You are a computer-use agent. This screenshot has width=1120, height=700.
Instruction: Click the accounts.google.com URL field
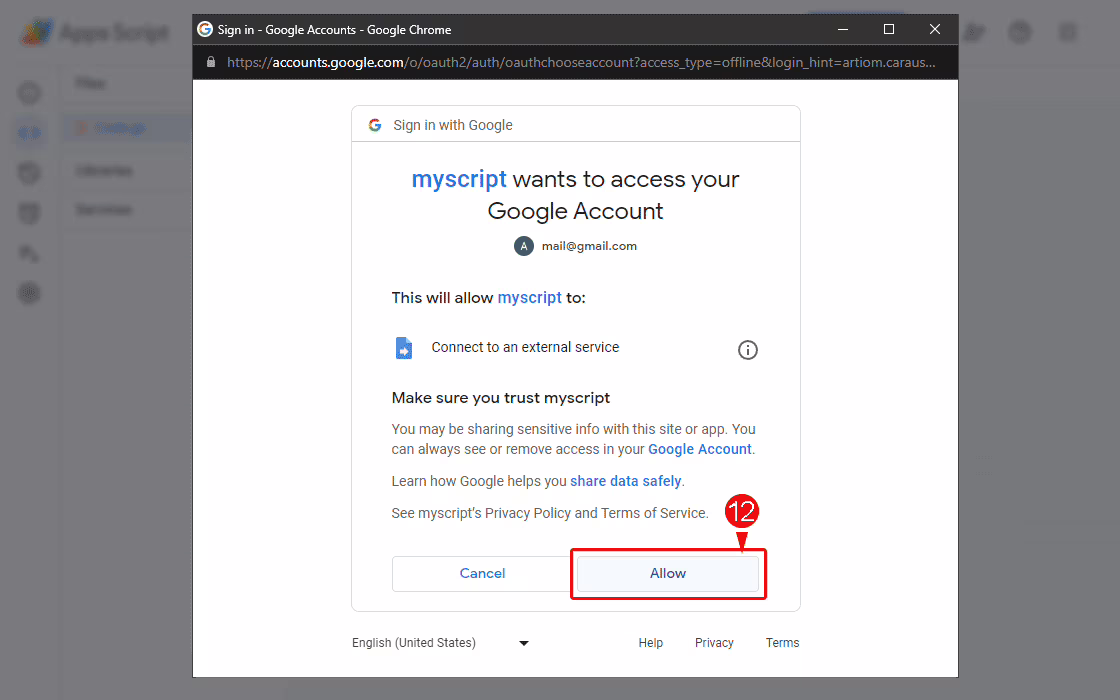(x=580, y=62)
